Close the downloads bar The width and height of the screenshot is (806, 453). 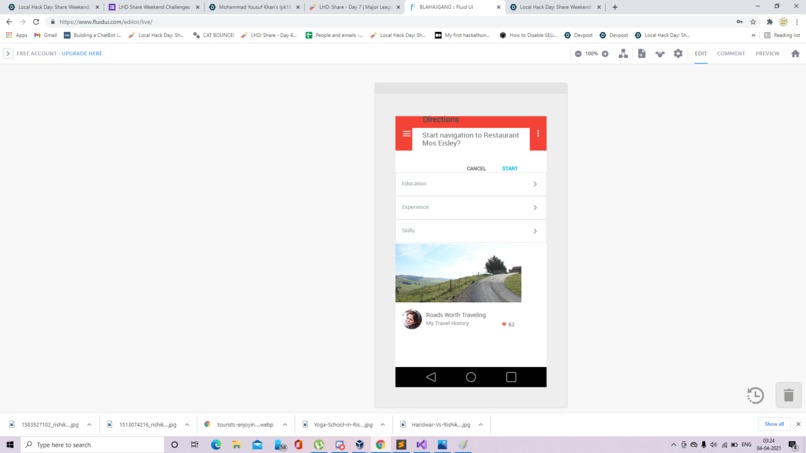[x=798, y=424]
